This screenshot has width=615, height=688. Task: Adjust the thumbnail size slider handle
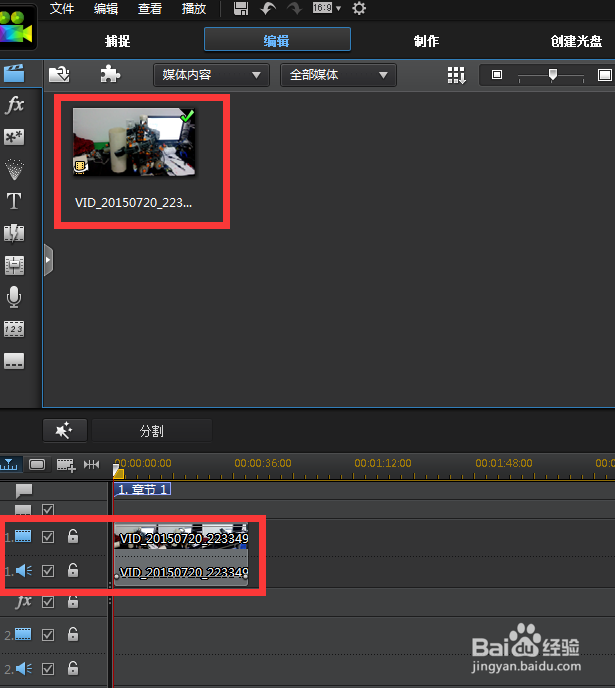point(553,75)
